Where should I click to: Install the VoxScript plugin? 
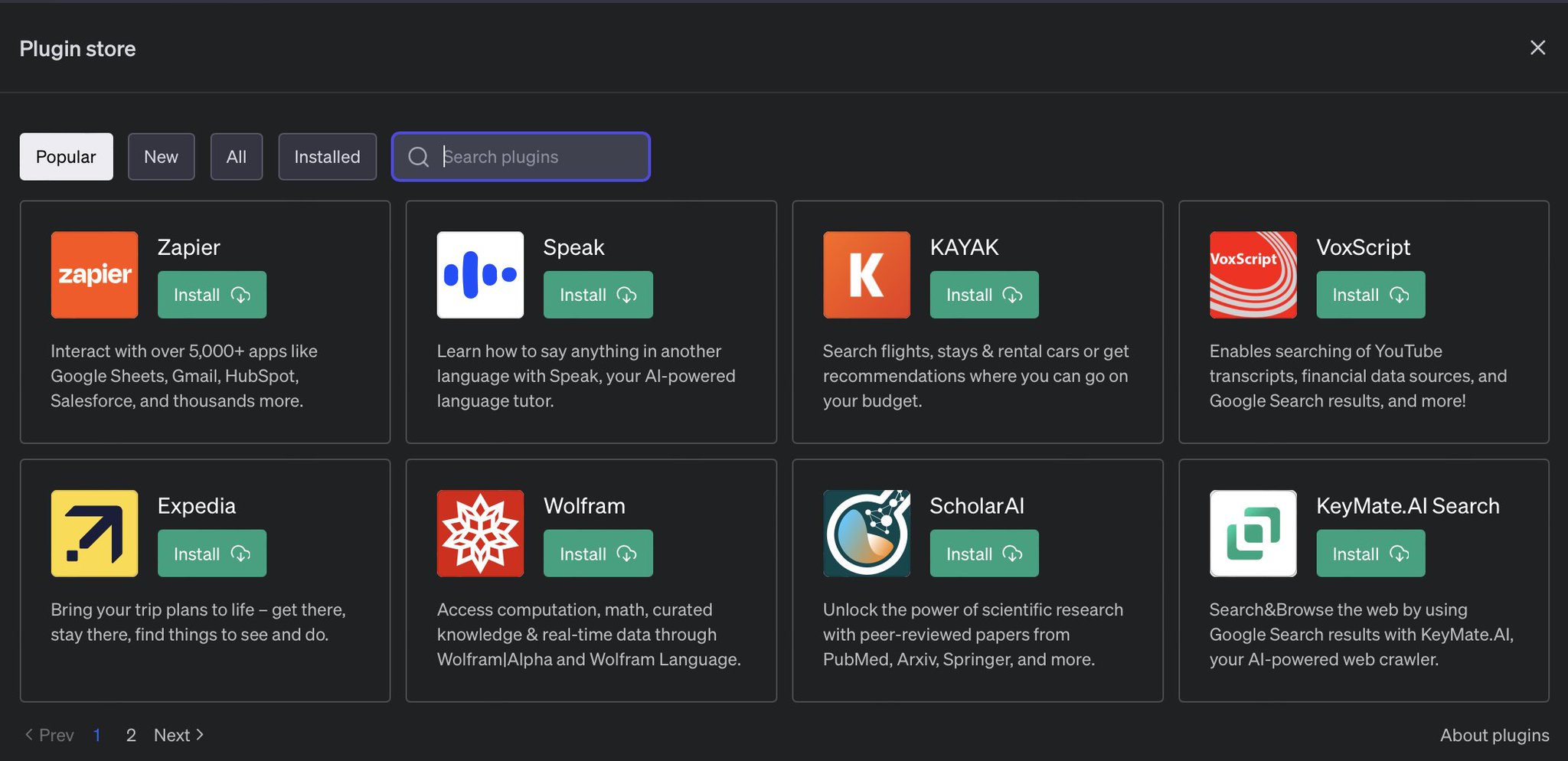point(1370,295)
